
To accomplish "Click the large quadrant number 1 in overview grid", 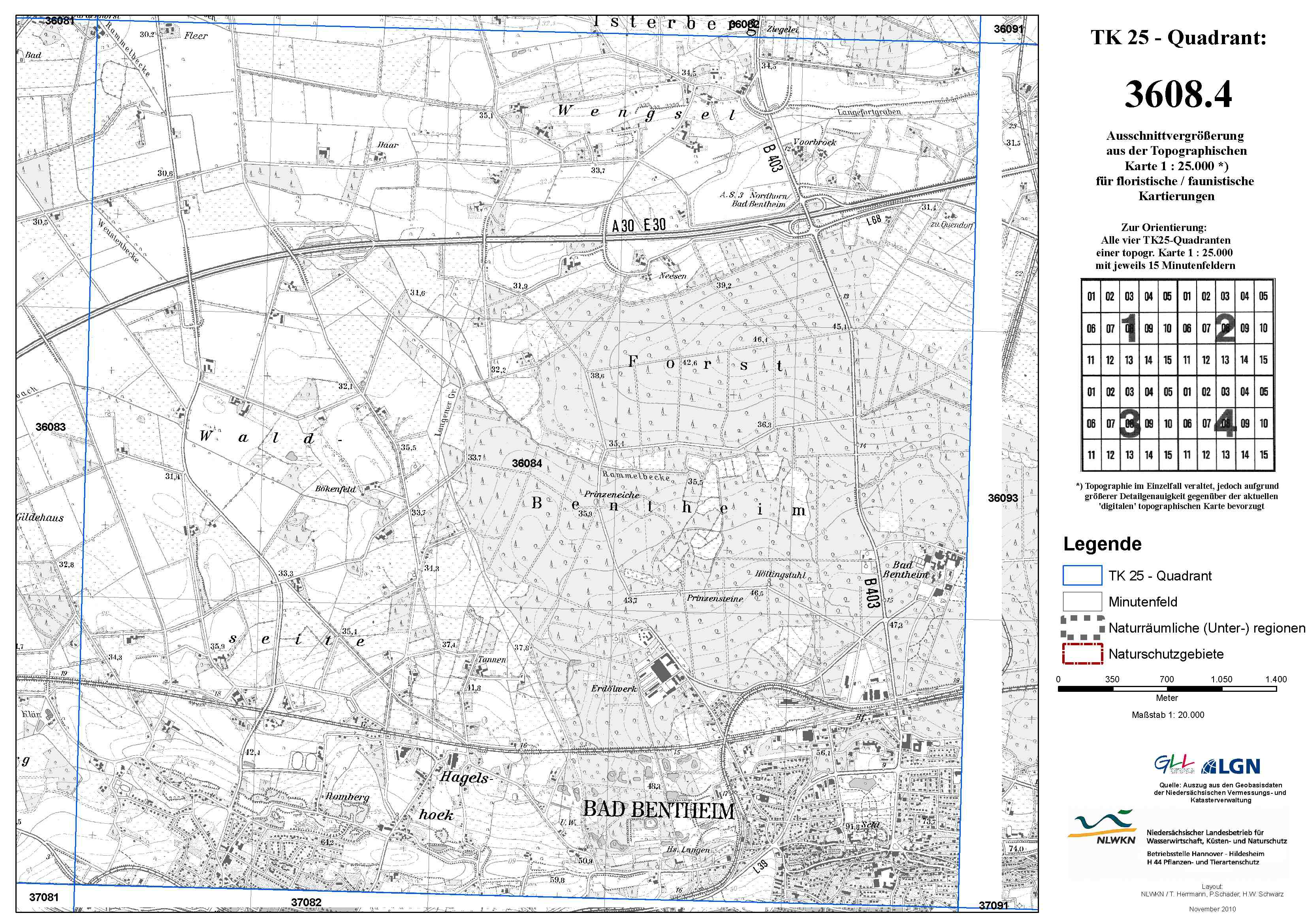I will pyautogui.click(x=1129, y=328).
